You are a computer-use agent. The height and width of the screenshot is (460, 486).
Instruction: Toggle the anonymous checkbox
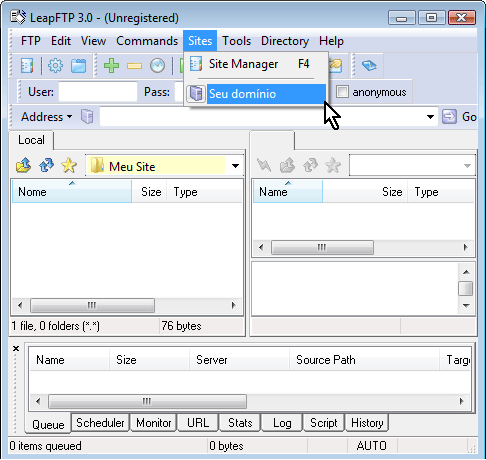pos(342,92)
